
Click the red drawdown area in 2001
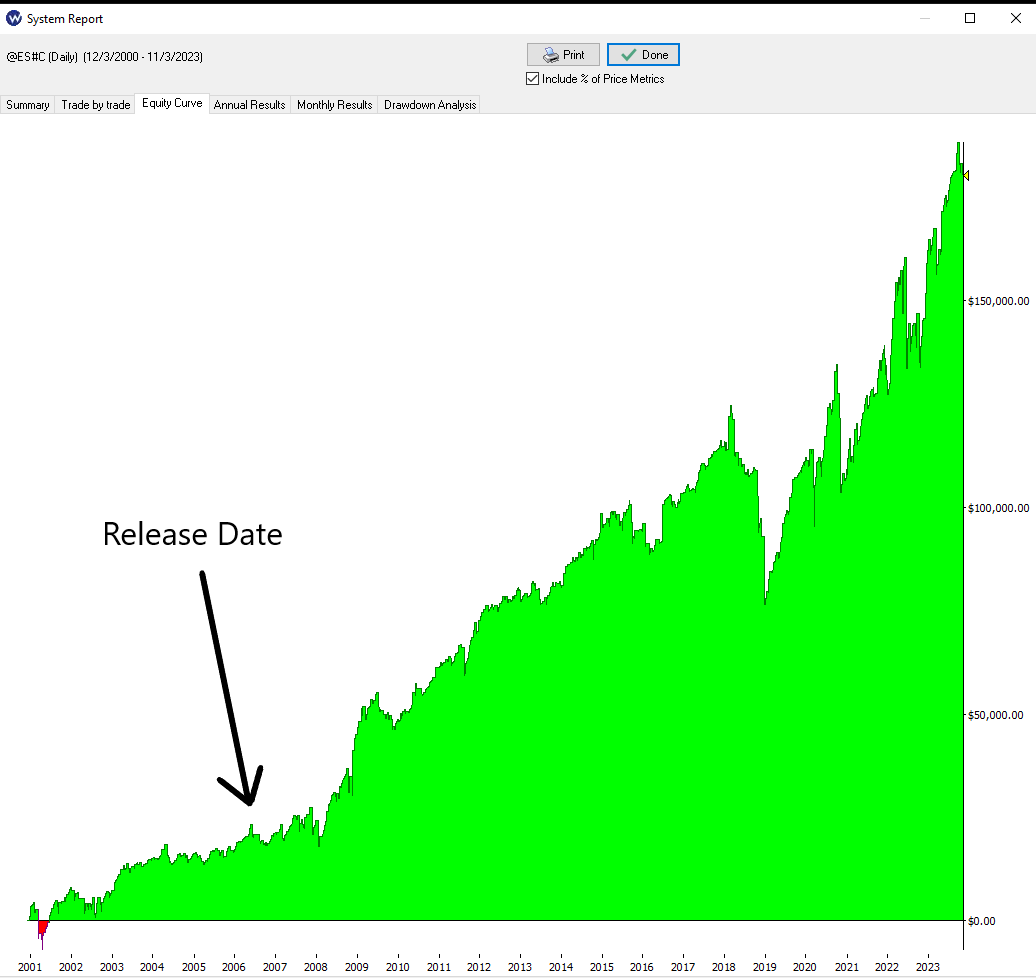click(43, 928)
